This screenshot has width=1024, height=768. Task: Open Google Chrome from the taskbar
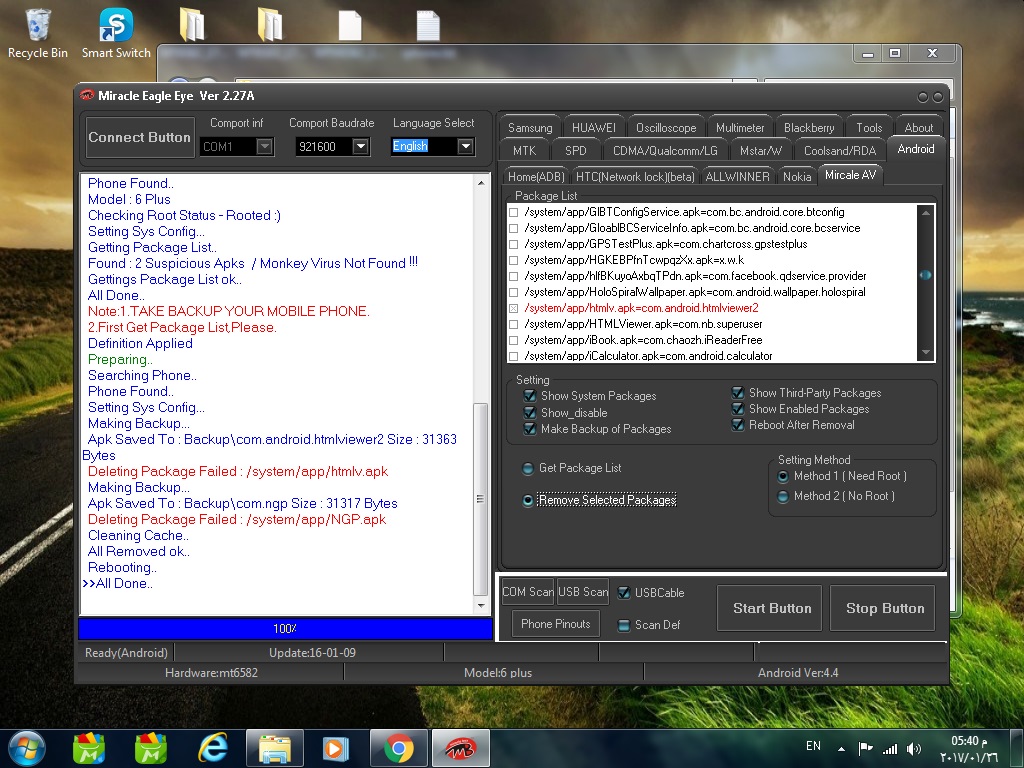click(x=398, y=748)
